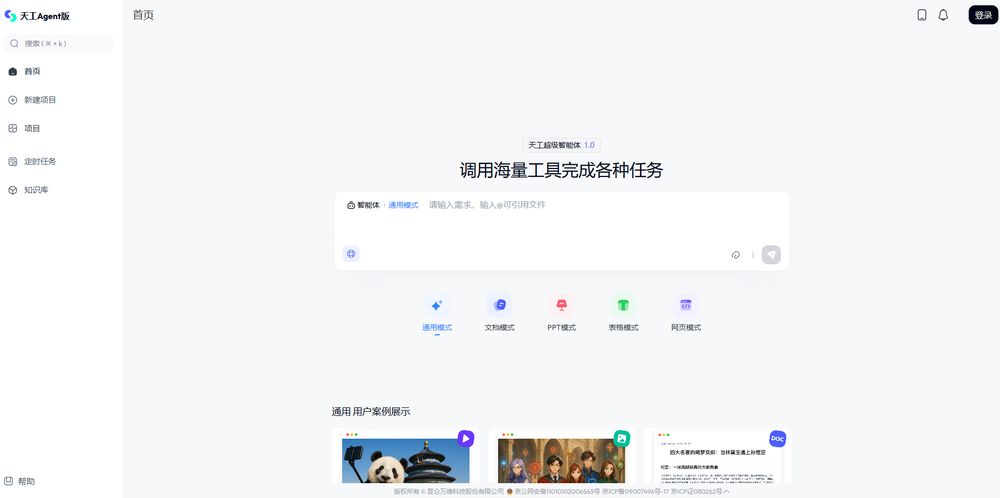Click 京ICP证080262号 footer link

(x=696, y=492)
